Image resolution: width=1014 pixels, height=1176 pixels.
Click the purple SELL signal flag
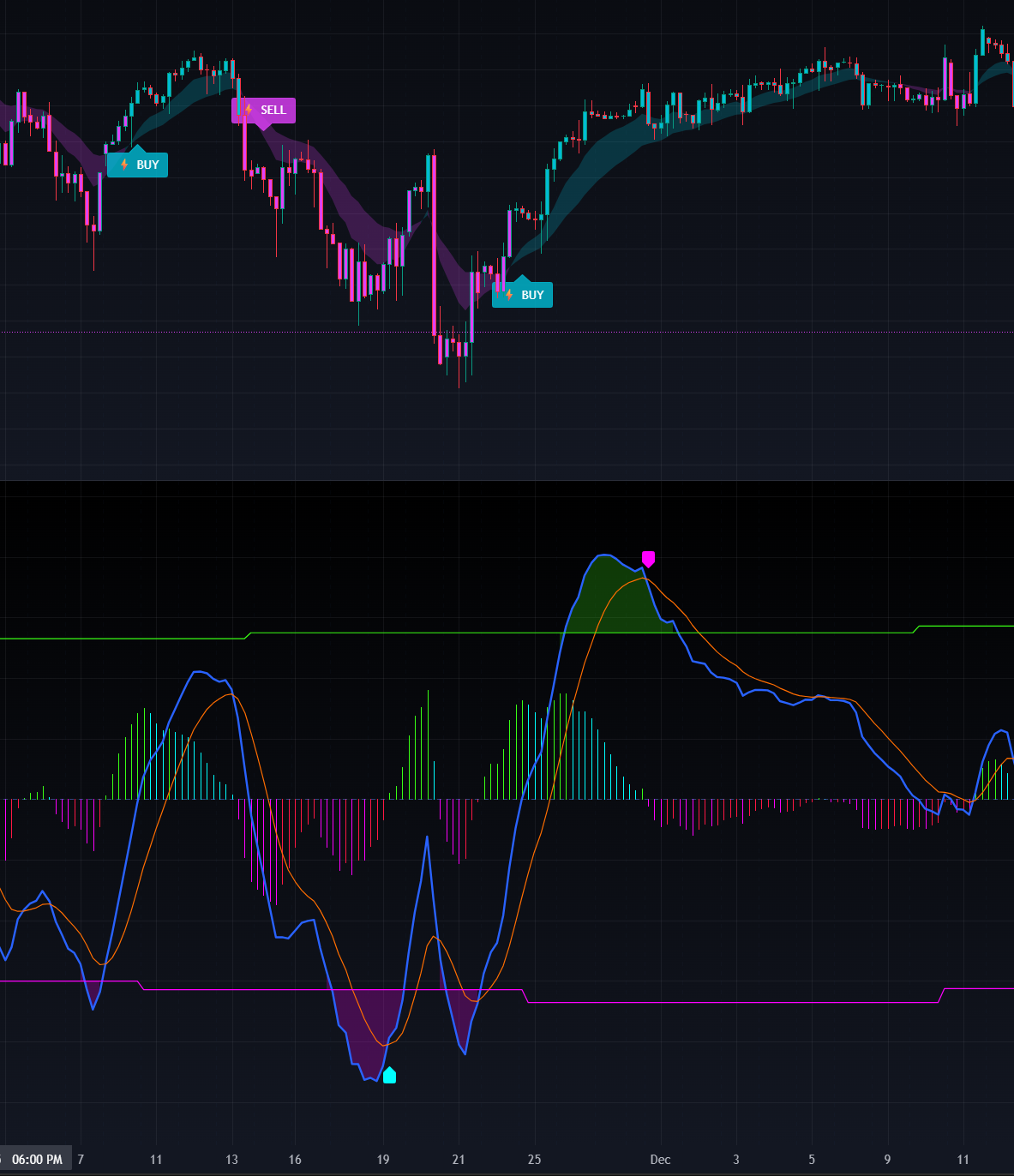[x=263, y=110]
